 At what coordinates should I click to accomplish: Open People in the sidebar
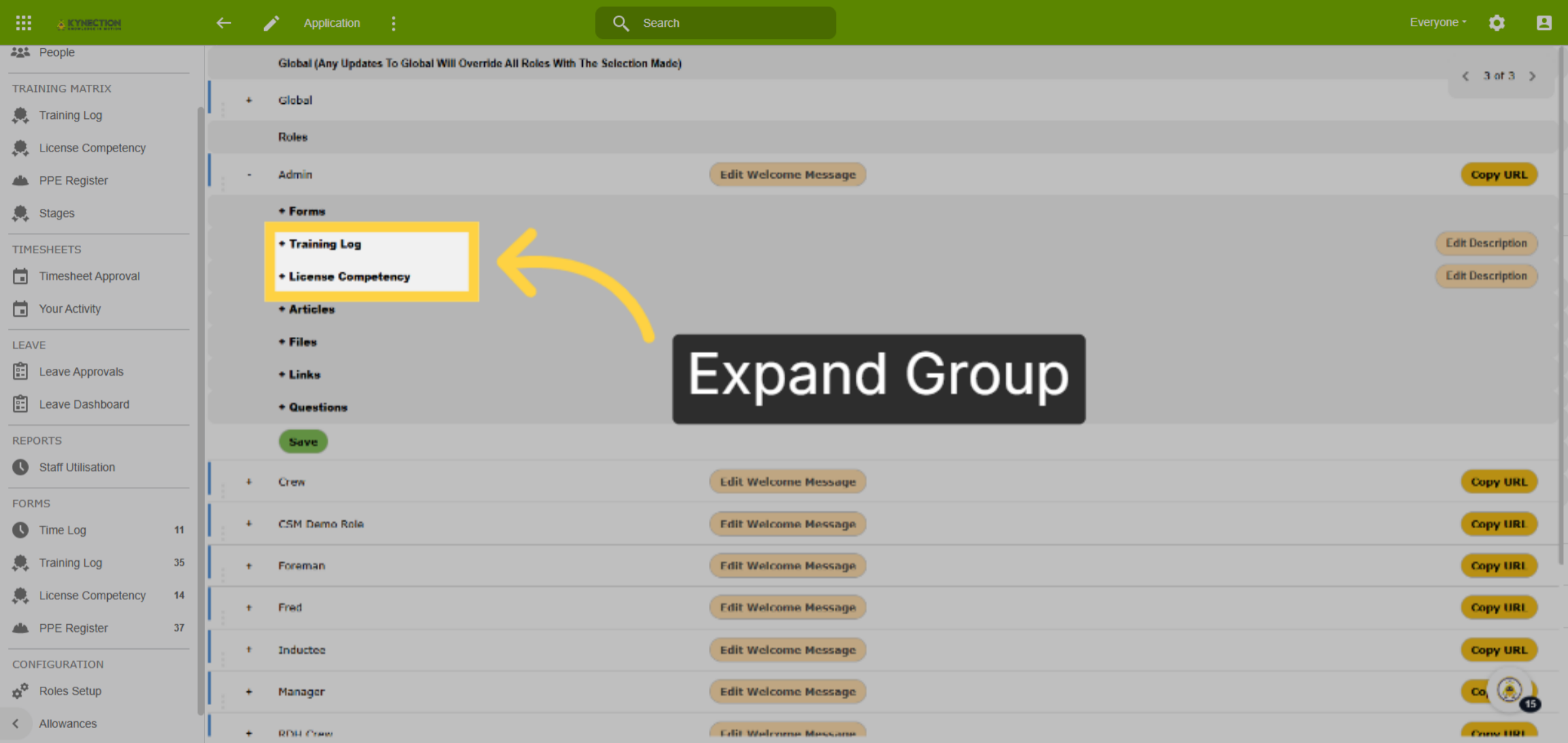coord(56,52)
